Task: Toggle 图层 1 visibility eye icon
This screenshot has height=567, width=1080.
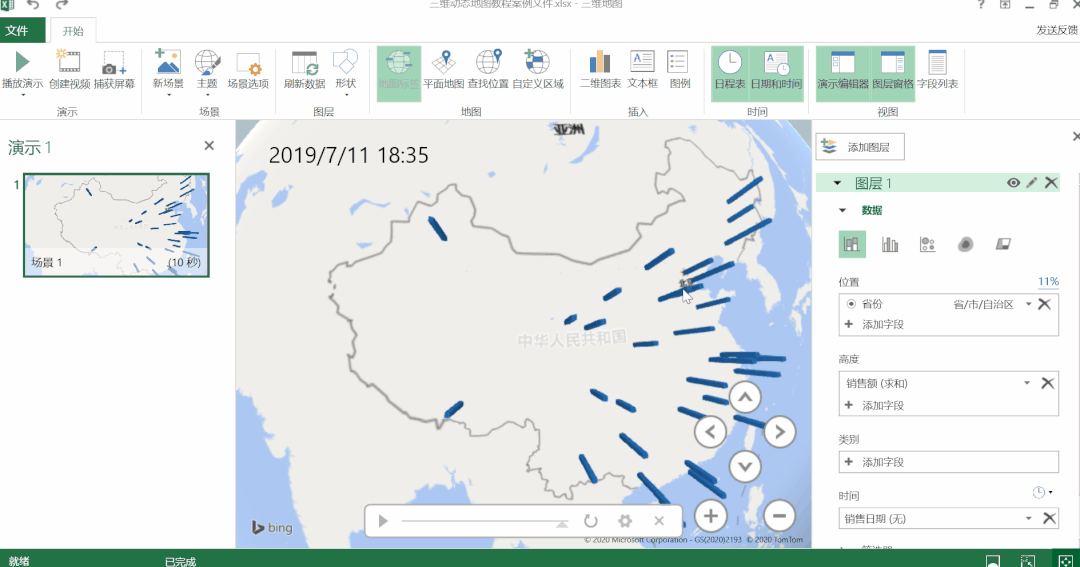Action: click(1013, 183)
